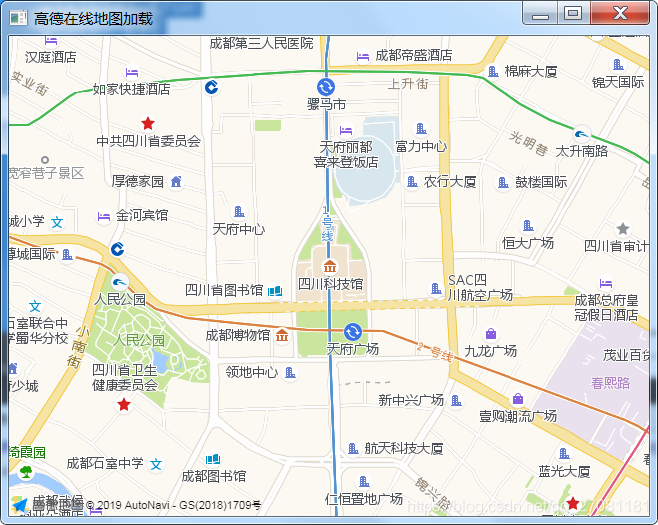Image resolution: width=658 pixels, height=525 pixels.
Task: Click the window's application icon in title bar
Action: [19, 18]
